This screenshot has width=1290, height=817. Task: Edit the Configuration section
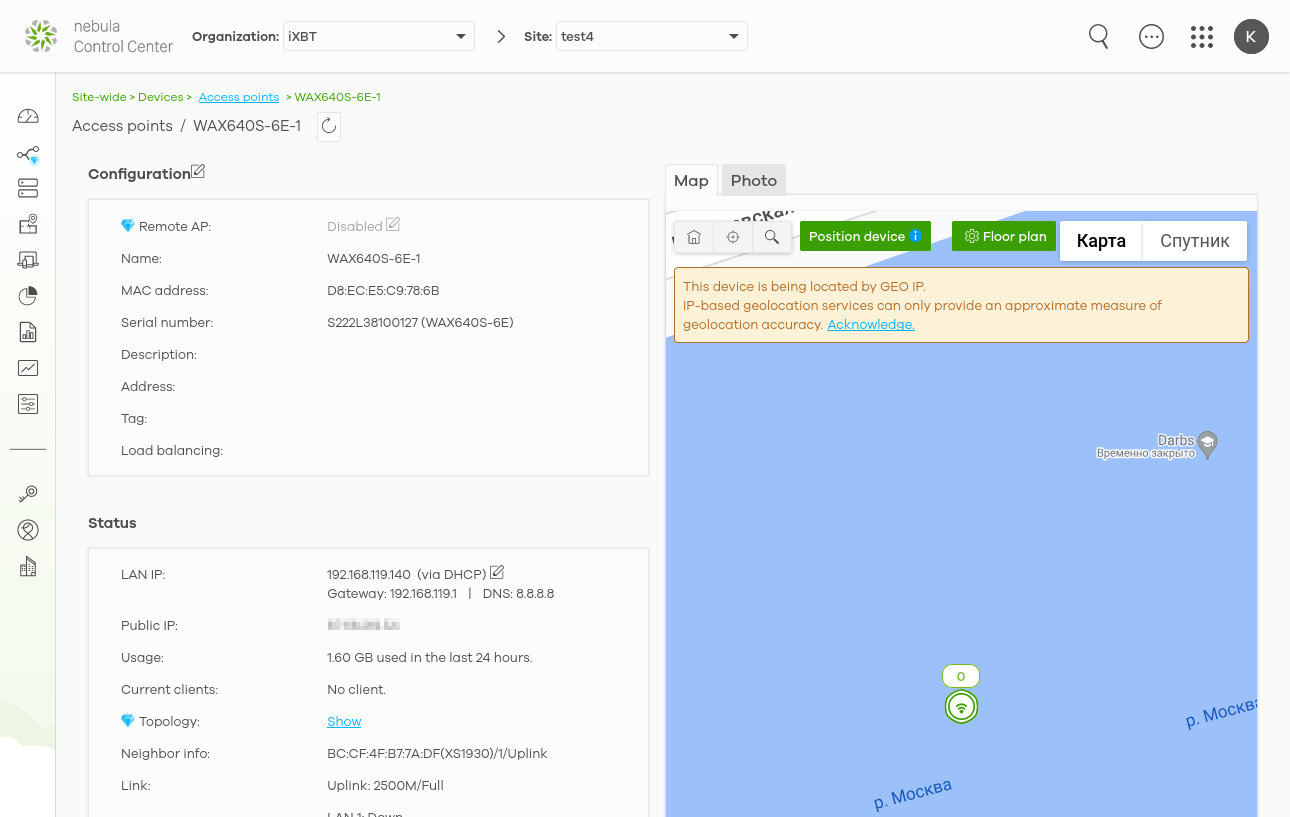point(198,172)
